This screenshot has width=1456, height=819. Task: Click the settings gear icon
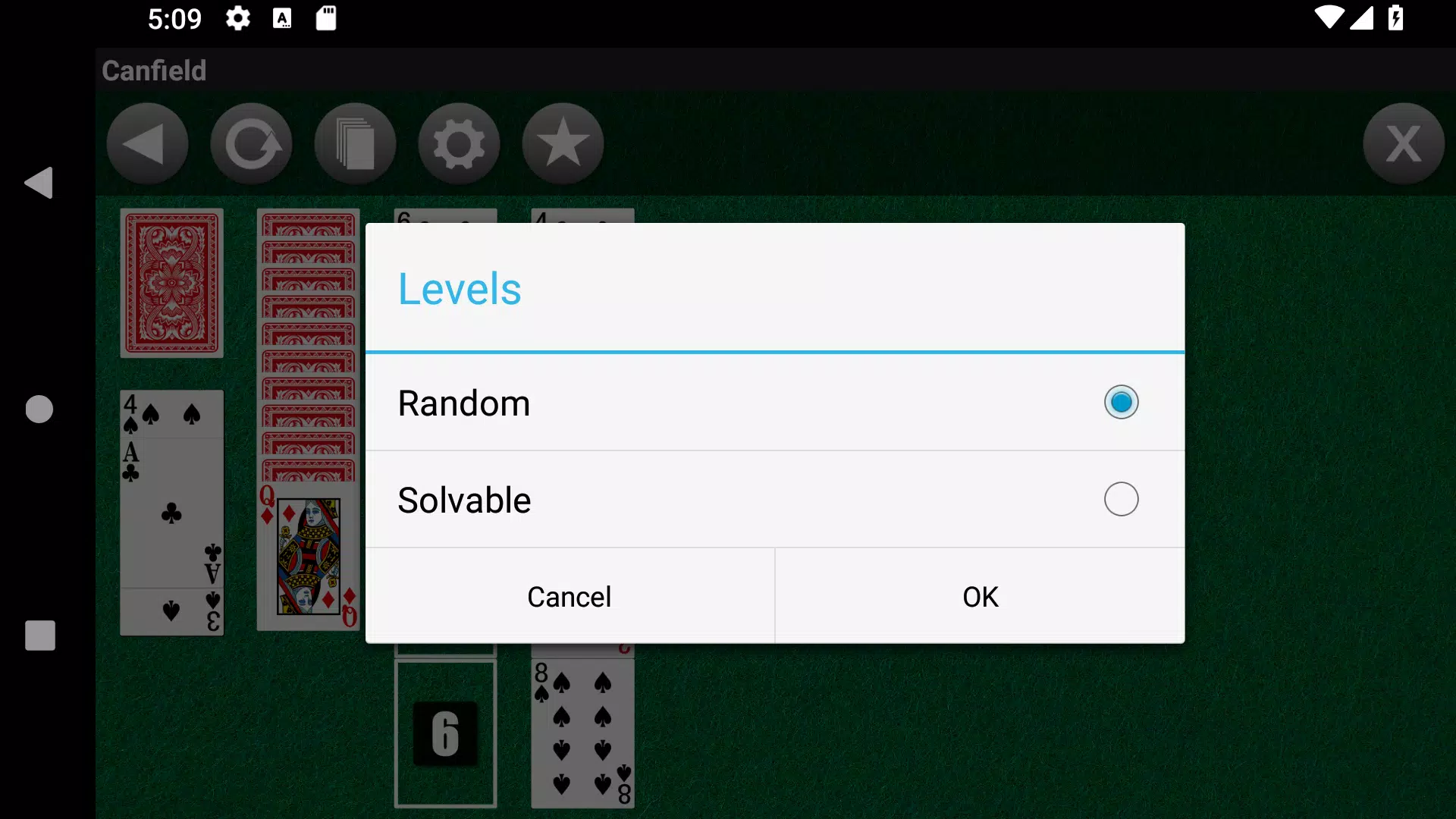click(459, 143)
